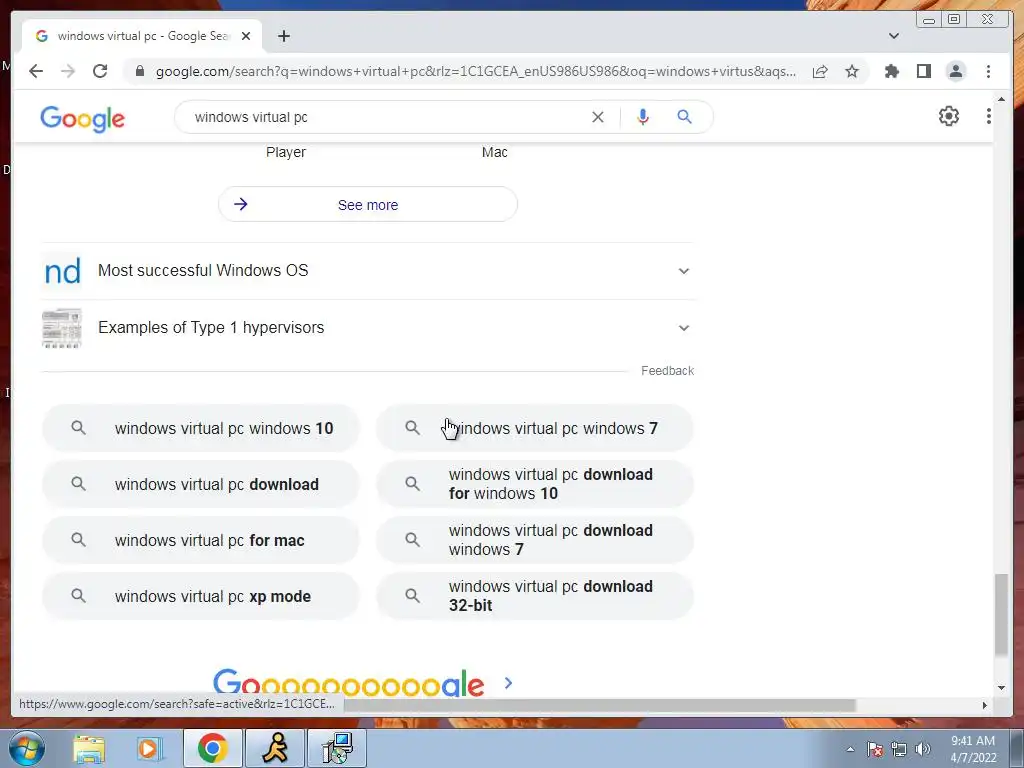Open the network tray icon
Viewport: 1024px width, 768px height.
pyautogui.click(x=899, y=749)
